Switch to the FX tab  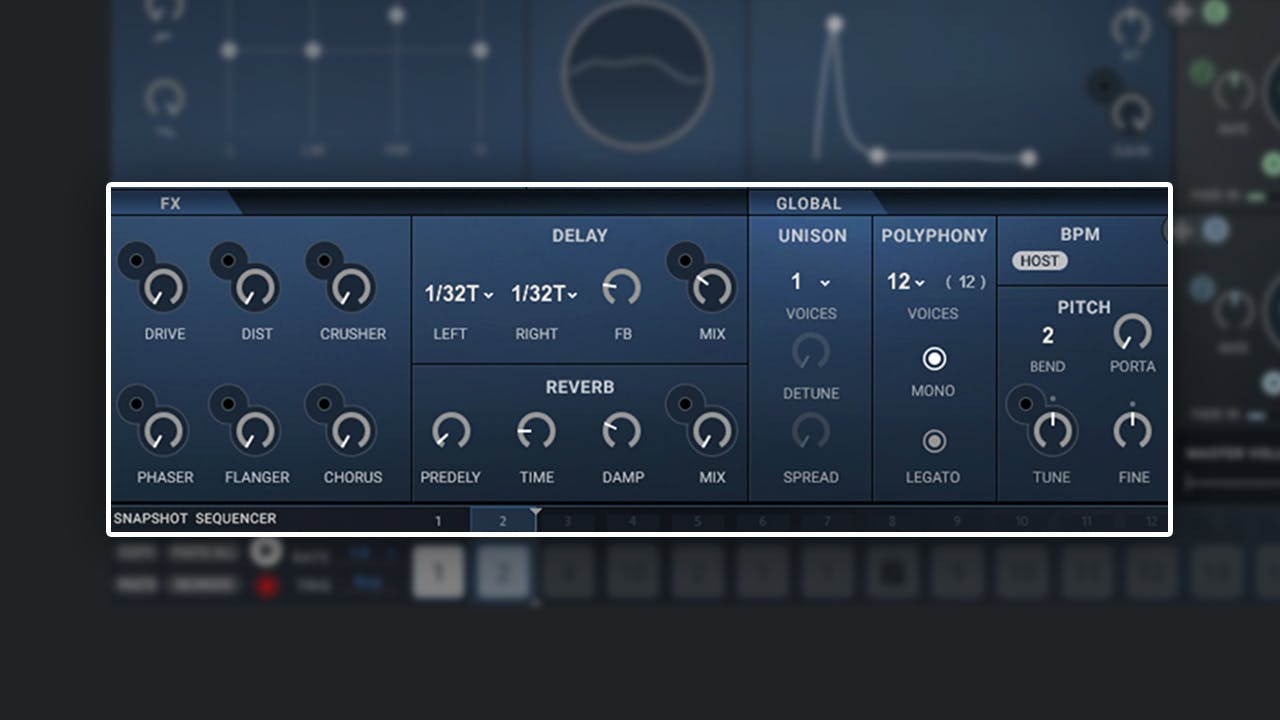[171, 203]
